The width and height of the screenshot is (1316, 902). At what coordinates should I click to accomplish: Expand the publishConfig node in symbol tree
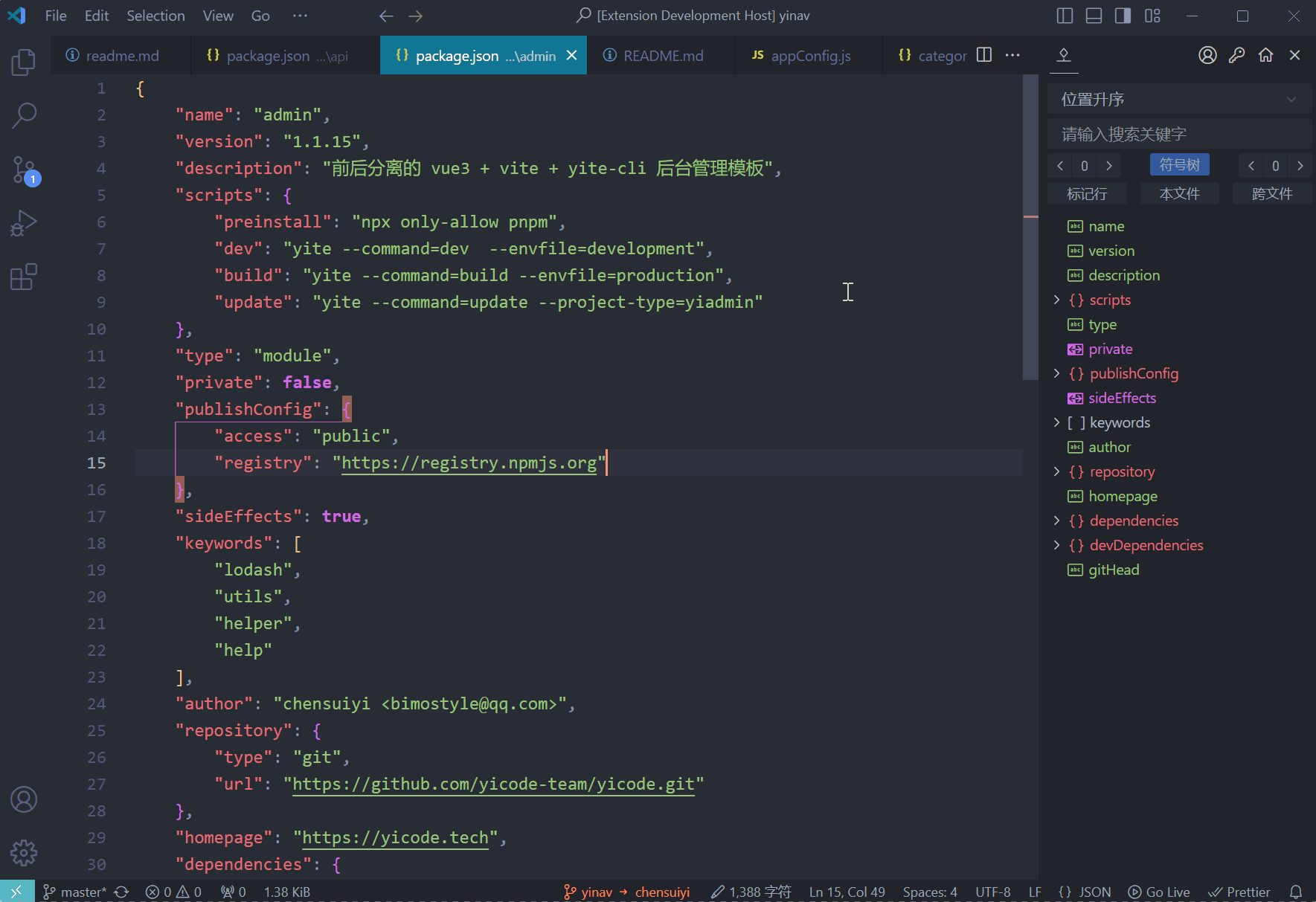pyautogui.click(x=1057, y=373)
